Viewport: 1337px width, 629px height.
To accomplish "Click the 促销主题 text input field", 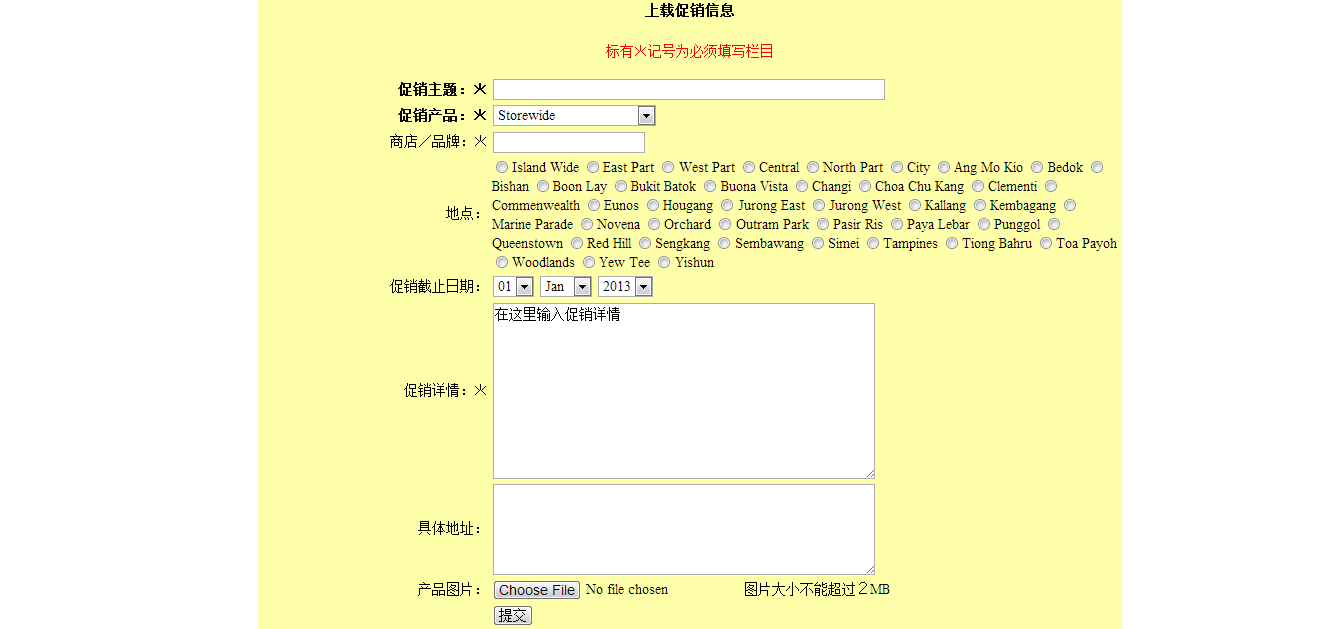I will coord(688,90).
